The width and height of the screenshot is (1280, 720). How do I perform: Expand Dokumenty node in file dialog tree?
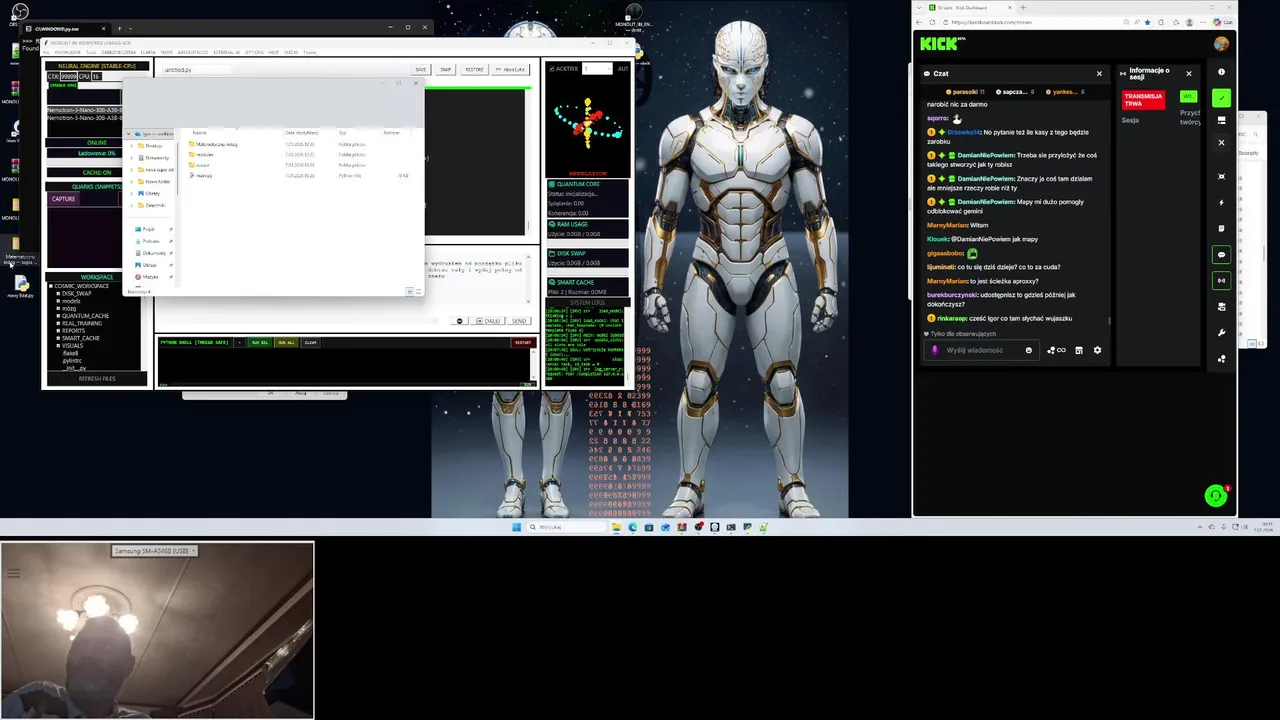point(131,157)
